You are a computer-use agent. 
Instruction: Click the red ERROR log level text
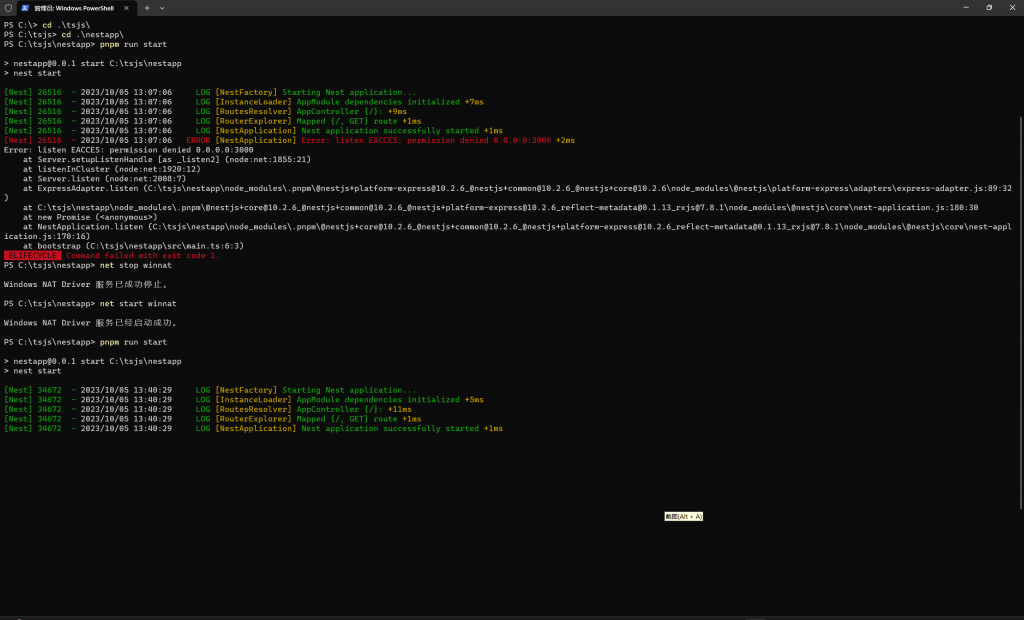(198, 140)
